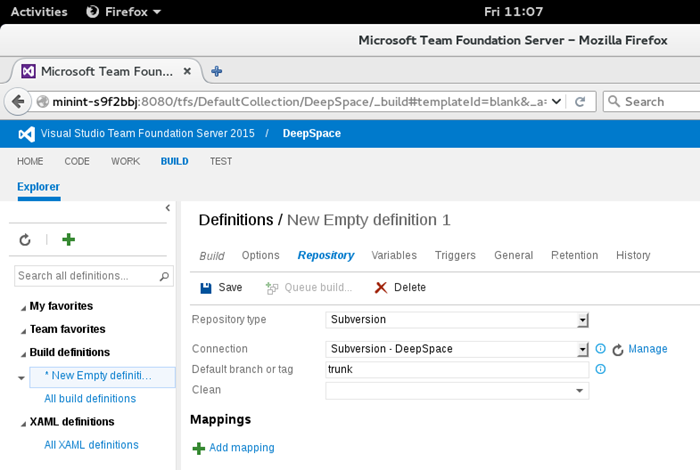Switch to the History tab

[633, 255]
